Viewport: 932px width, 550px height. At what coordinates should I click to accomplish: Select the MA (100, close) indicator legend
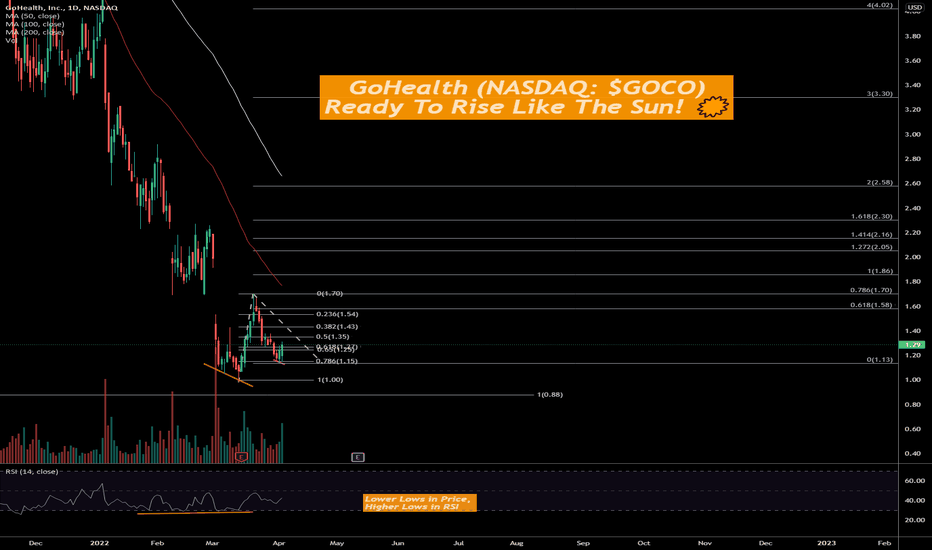click(35, 24)
